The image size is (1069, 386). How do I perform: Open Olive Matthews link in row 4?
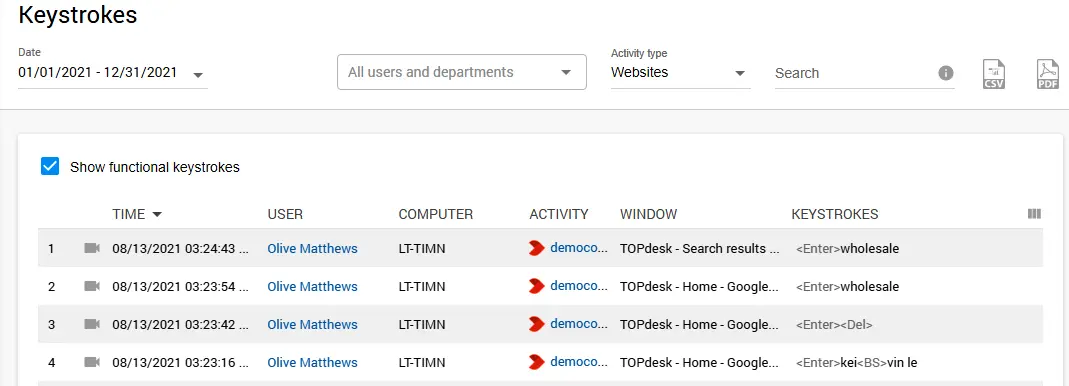(312, 362)
